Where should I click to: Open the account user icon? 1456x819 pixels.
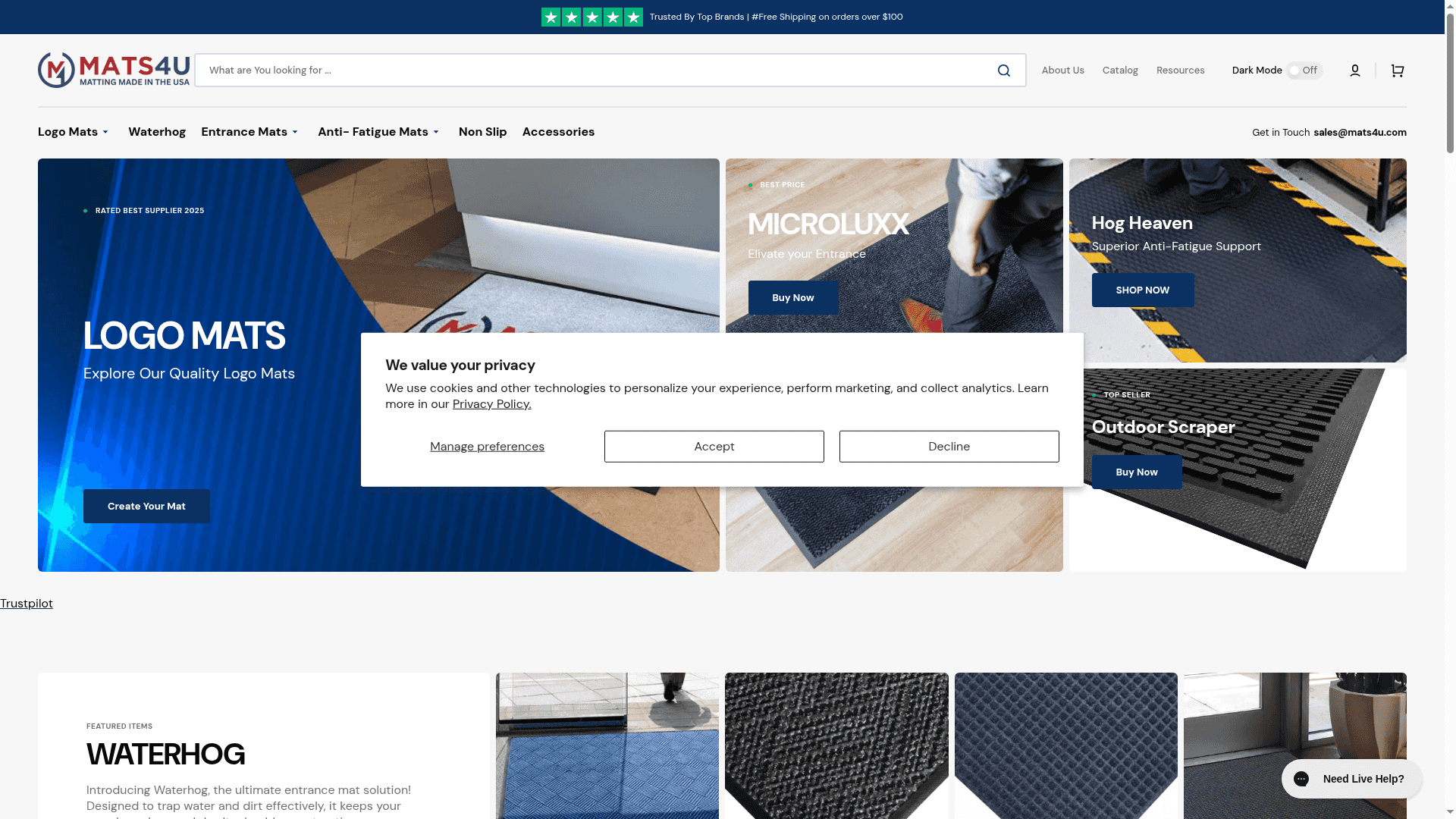(1354, 71)
